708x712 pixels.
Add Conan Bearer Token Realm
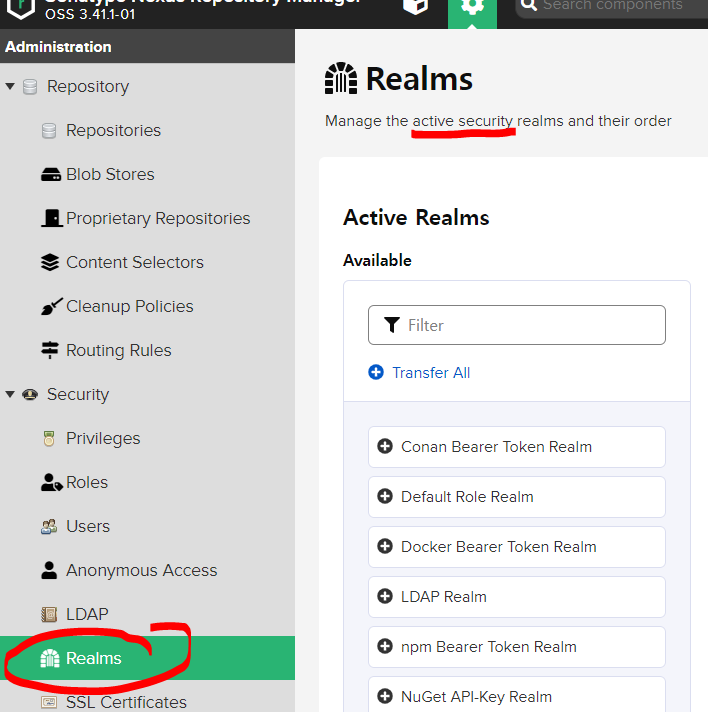pyautogui.click(x=517, y=447)
